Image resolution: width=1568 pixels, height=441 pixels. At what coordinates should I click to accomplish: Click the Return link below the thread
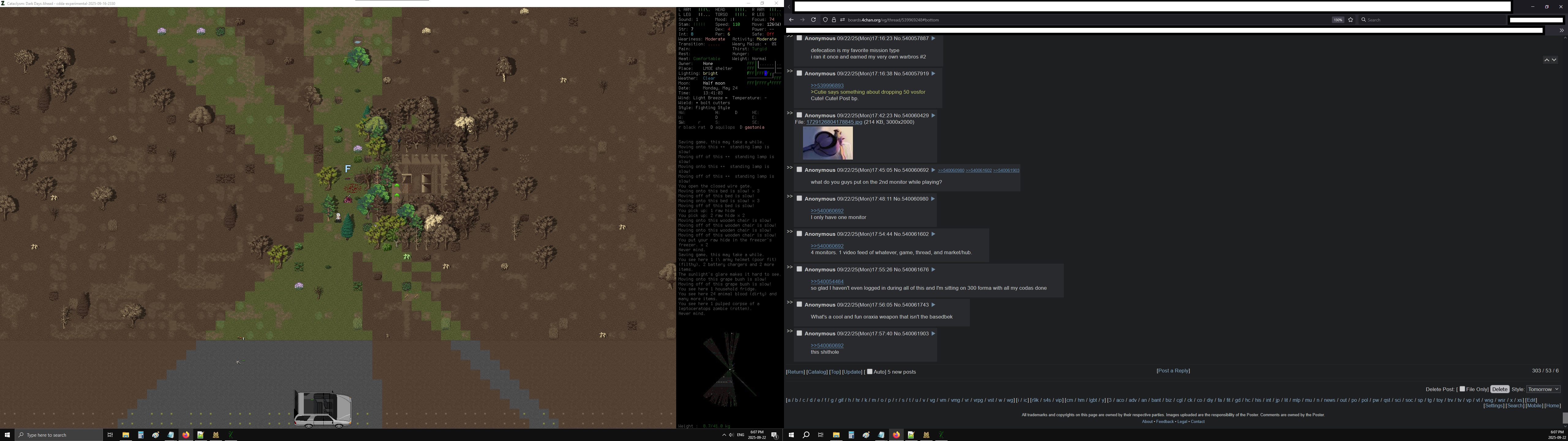(x=795, y=371)
